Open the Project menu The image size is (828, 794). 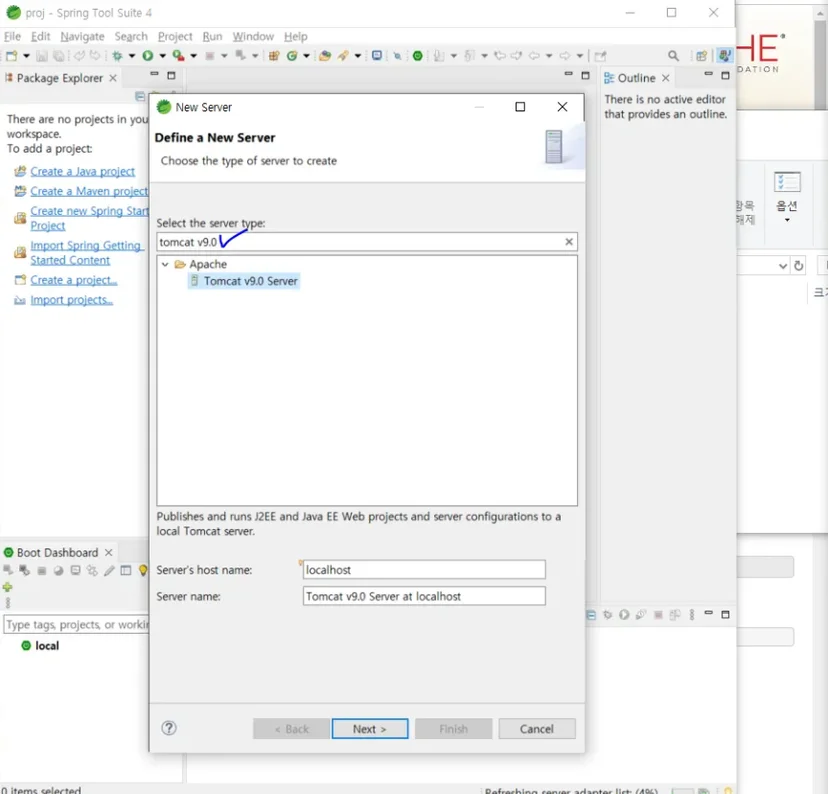tap(175, 36)
